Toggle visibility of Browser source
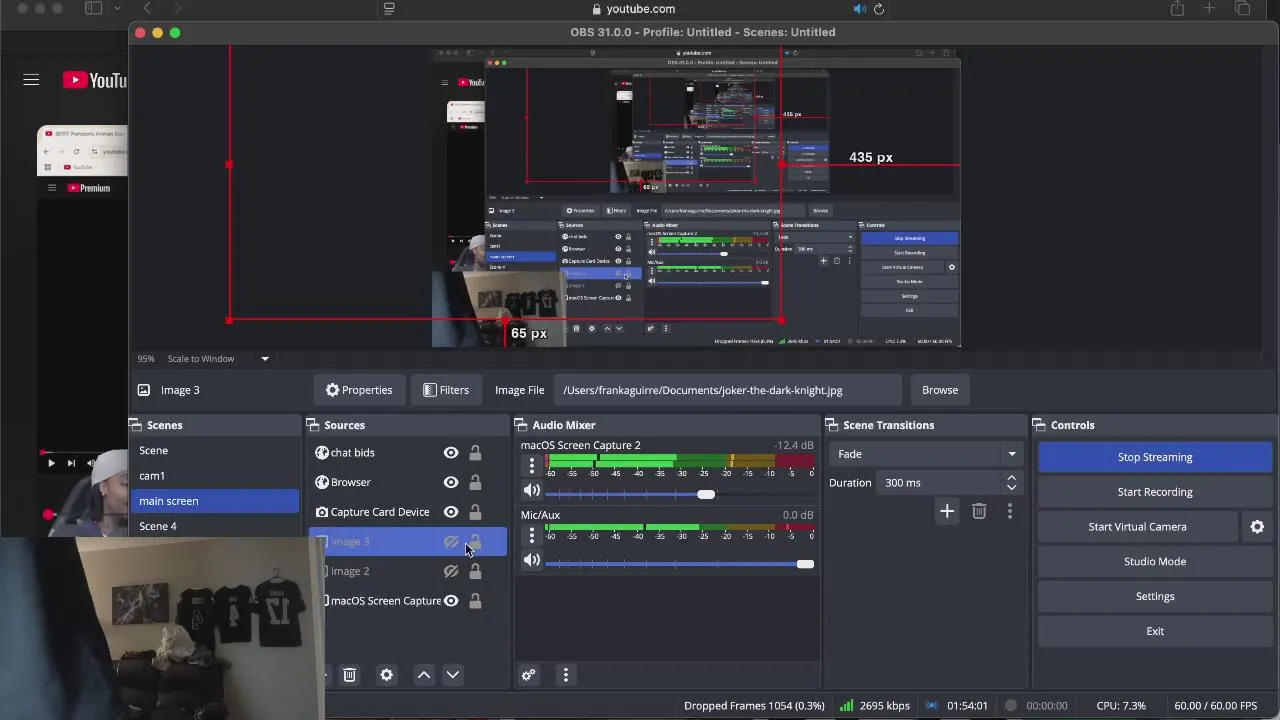This screenshot has height=720, width=1280. click(x=451, y=482)
